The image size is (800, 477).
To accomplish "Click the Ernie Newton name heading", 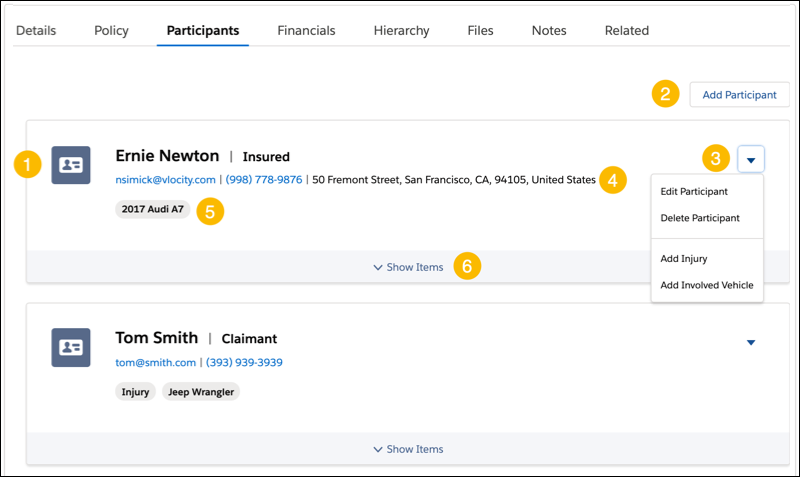I will 167,156.
